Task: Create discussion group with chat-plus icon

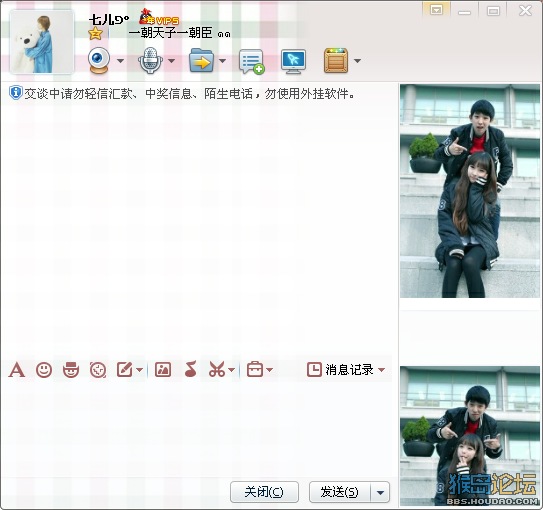Action: (252, 62)
